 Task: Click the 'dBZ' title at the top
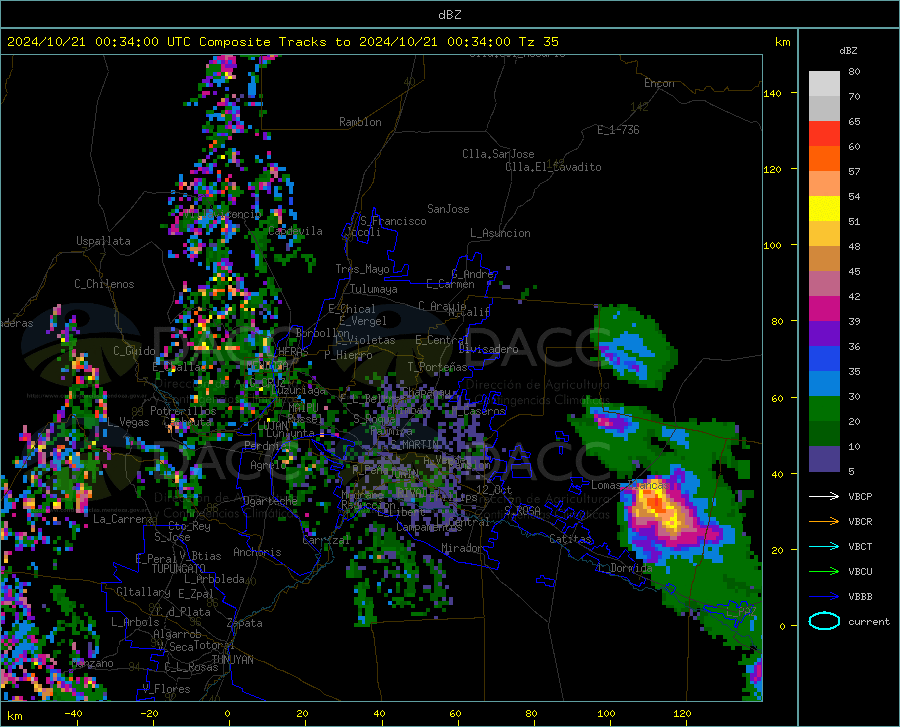(449, 15)
